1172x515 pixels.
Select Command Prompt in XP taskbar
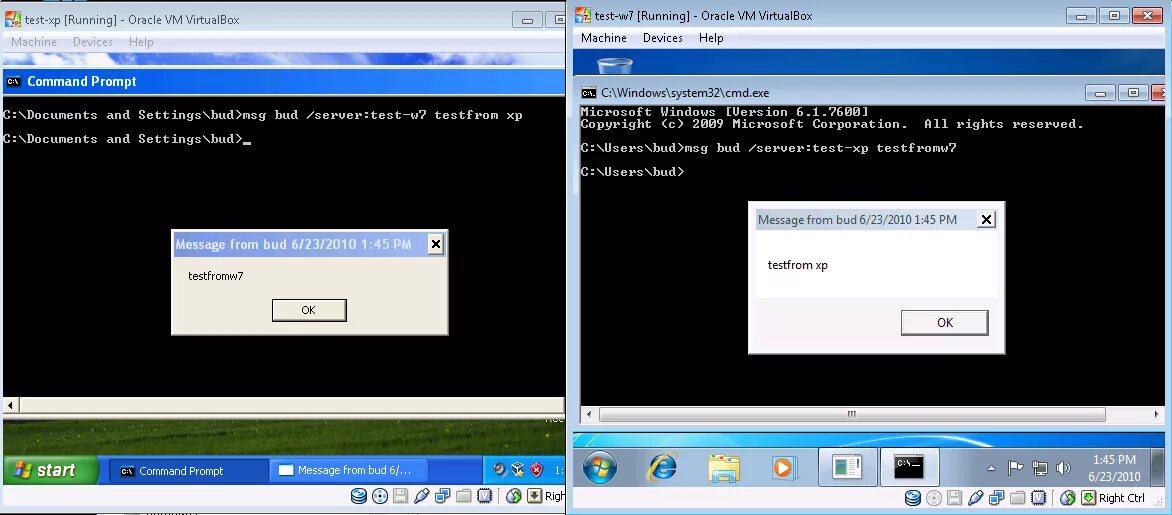tap(188, 471)
